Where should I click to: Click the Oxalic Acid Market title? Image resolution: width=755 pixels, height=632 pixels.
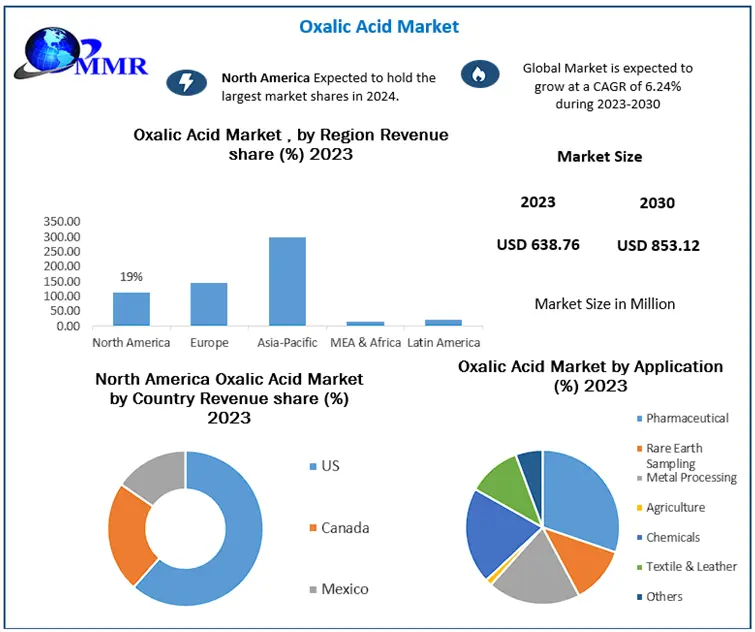(x=379, y=26)
